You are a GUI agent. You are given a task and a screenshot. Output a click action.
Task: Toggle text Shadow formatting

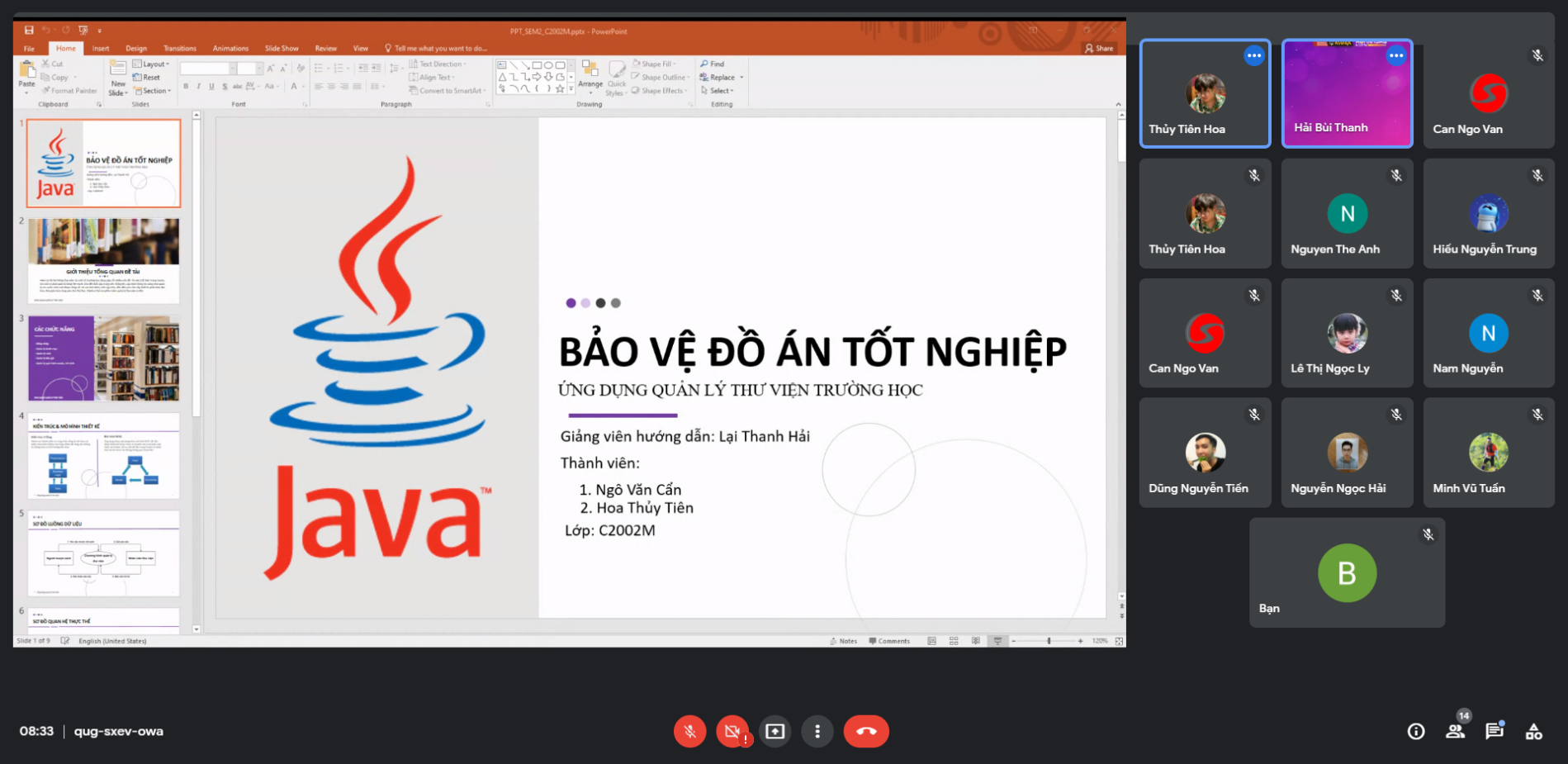(225, 86)
